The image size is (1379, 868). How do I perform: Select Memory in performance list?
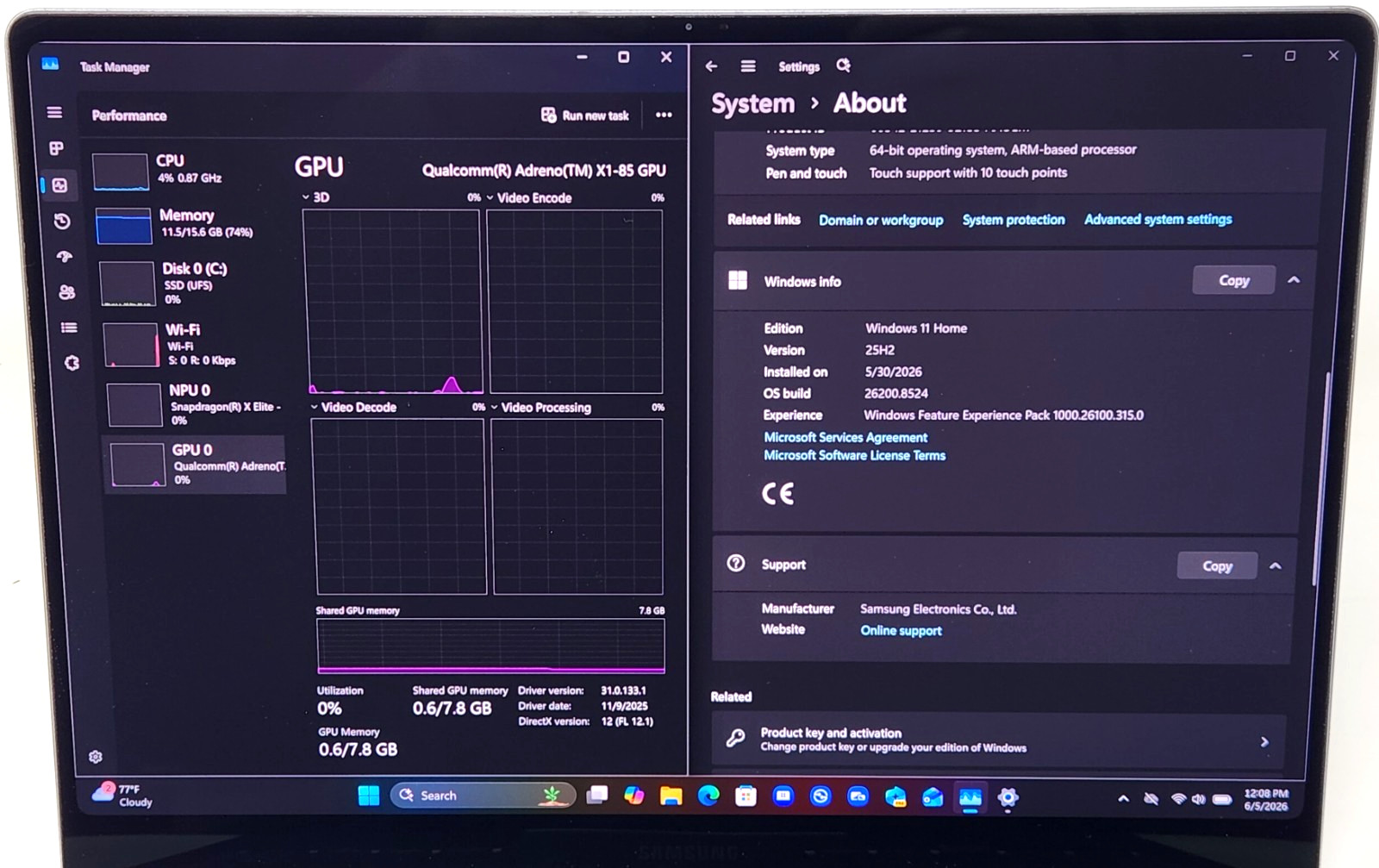click(x=189, y=224)
